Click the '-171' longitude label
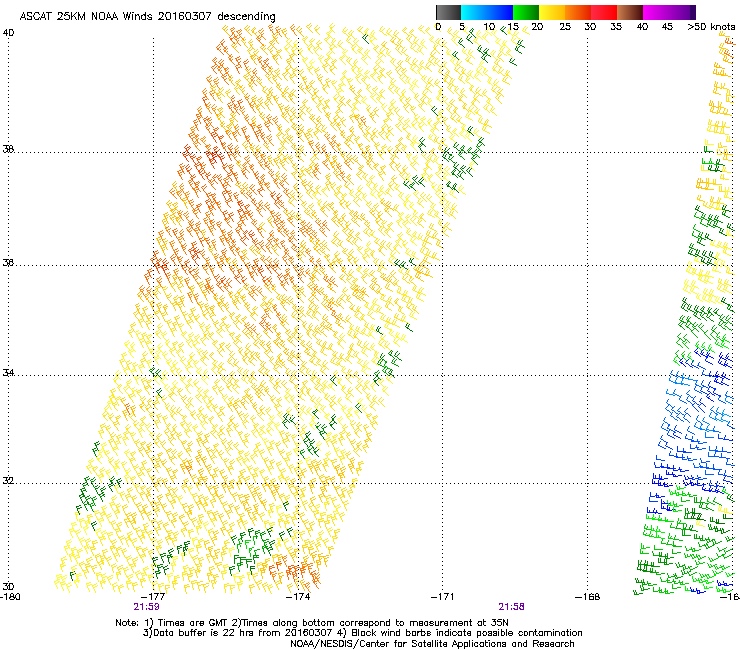This screenshot has width=740, height=650. (443, 597)
